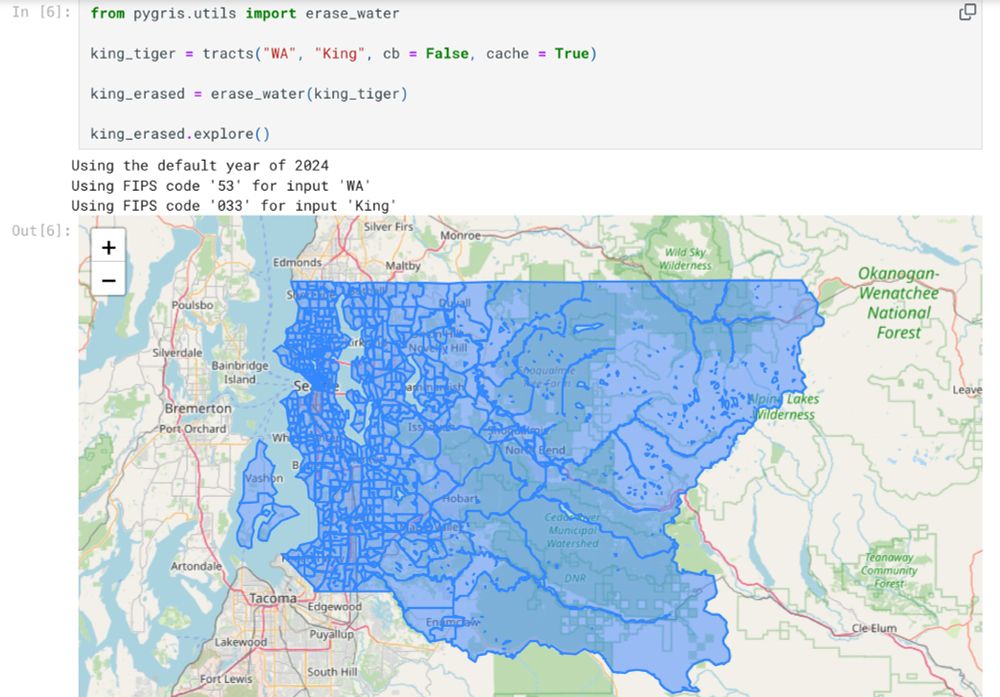Screen dimensions: 1000x697
Task: Click the South Hill map label
Action: tap(332, 671)
